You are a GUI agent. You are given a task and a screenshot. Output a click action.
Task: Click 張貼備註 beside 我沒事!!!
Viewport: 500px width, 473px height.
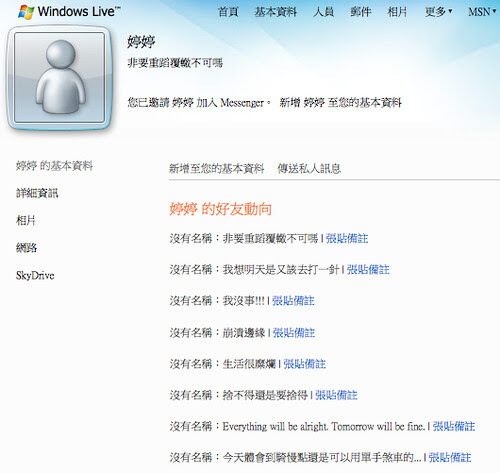[293, 301]
